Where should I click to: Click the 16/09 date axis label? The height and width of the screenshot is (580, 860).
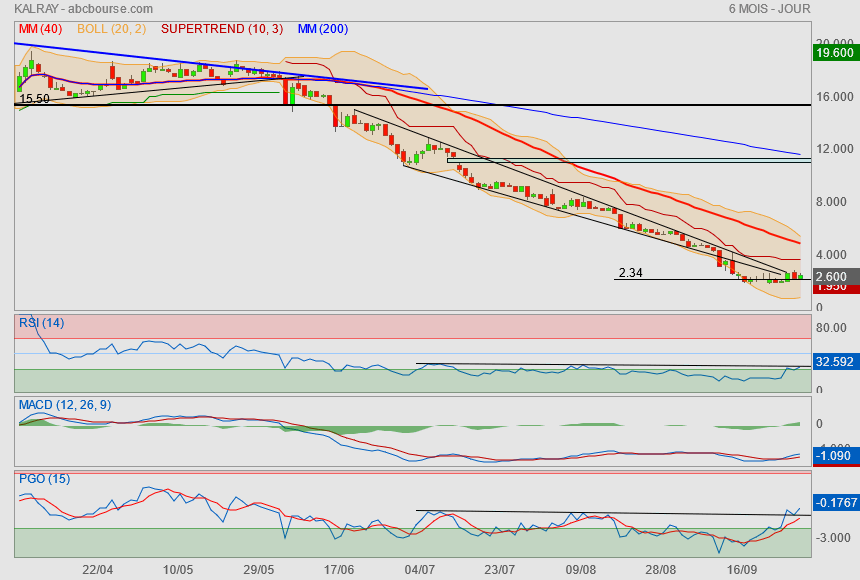742,569
